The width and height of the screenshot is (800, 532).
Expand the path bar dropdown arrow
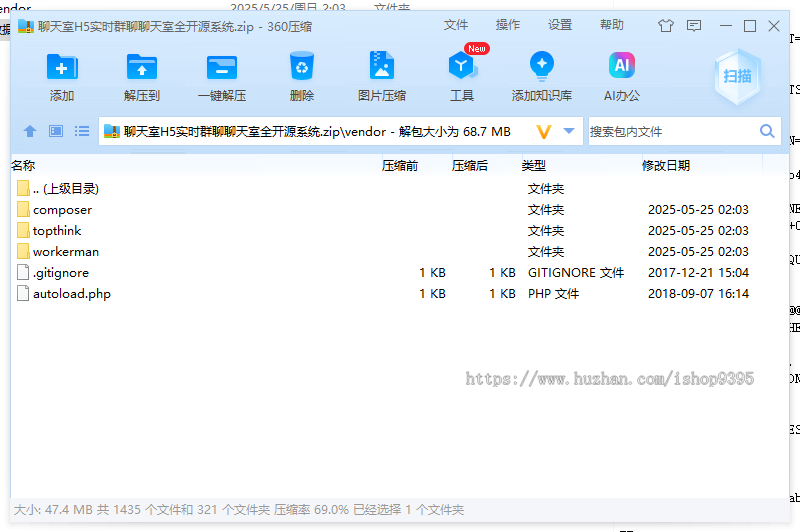click(x=569, y=131)
